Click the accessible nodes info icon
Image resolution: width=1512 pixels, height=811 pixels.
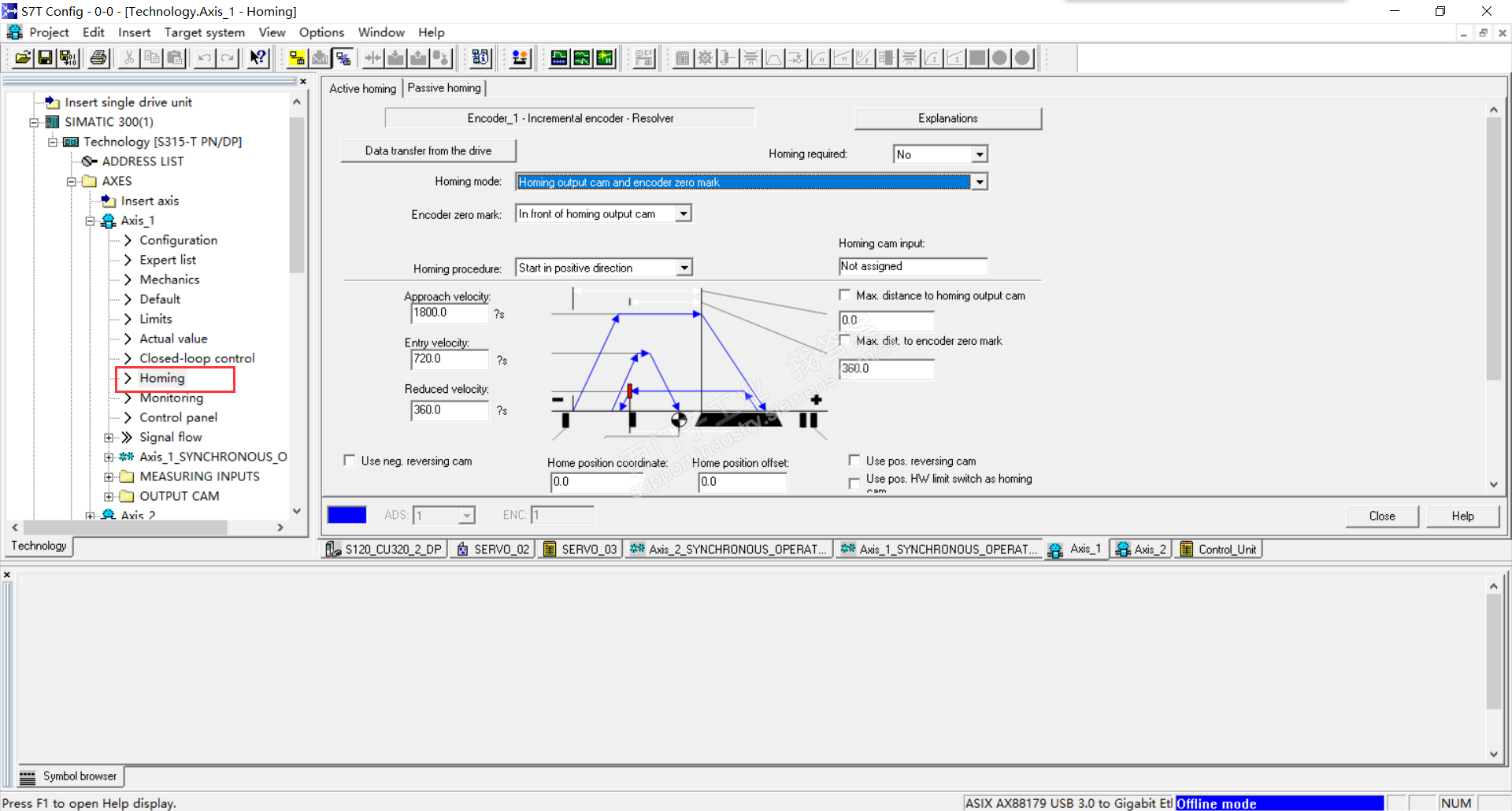[x=481, y=57]
